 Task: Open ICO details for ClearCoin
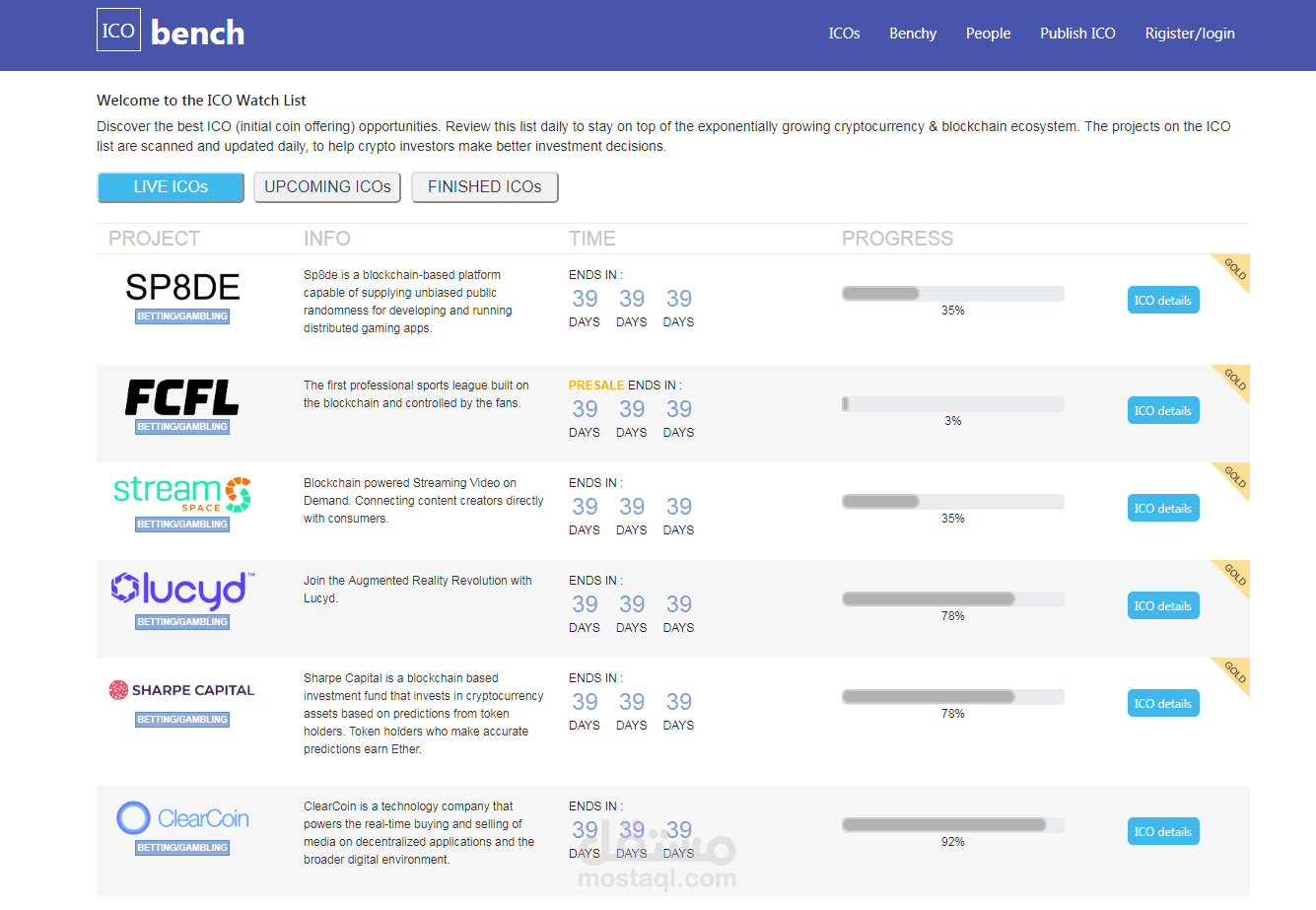(x=1163, y=831)
